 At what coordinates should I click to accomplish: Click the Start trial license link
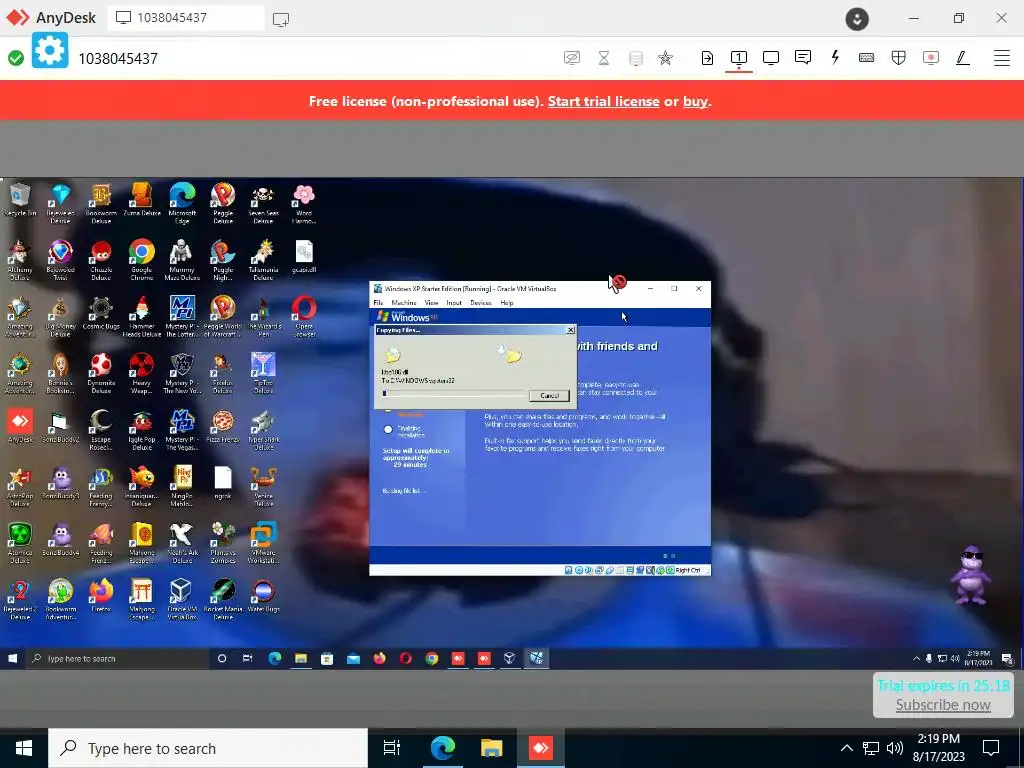pos(603,101)
